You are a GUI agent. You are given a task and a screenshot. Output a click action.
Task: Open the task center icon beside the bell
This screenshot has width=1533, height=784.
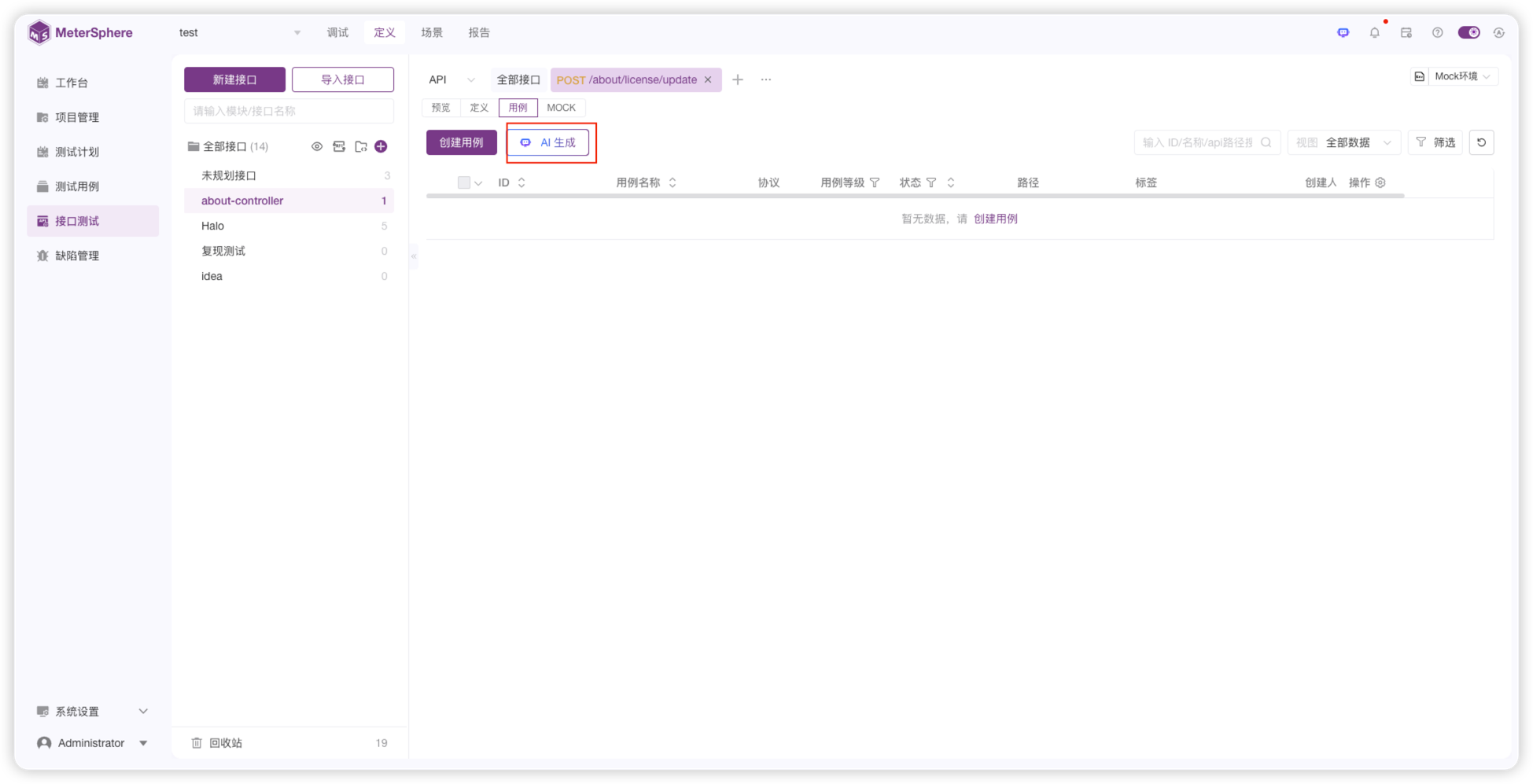tap(1406, 33)
